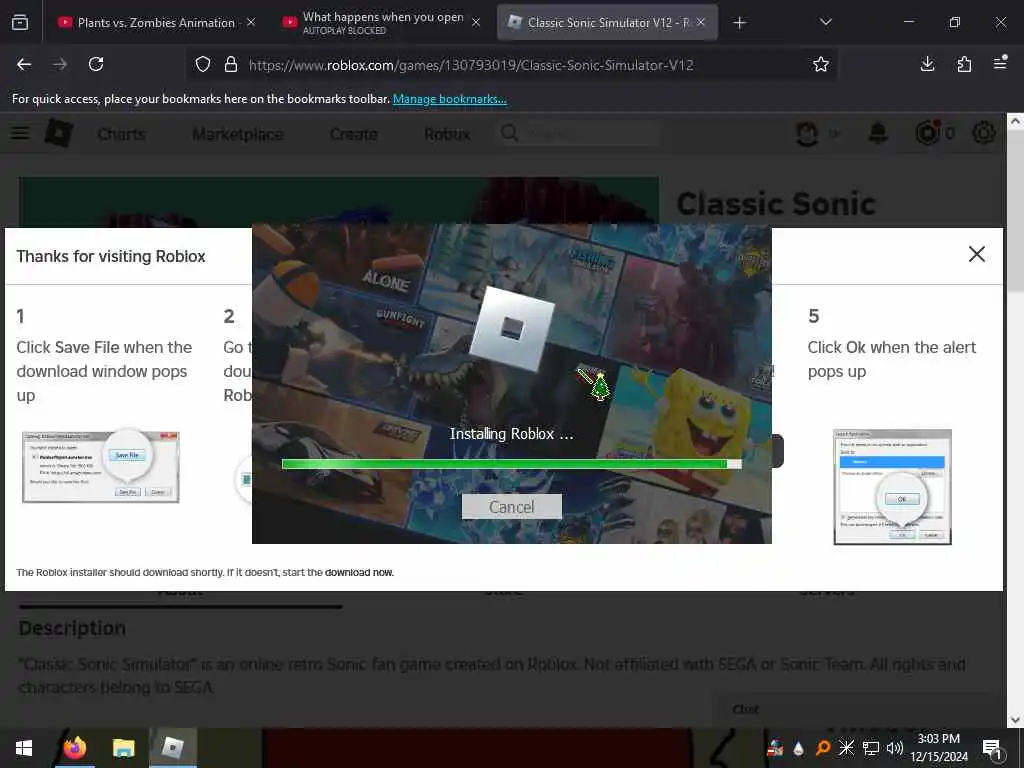Open the volume speaker tray icon
1024x768 pixels.
click(895, 748)
